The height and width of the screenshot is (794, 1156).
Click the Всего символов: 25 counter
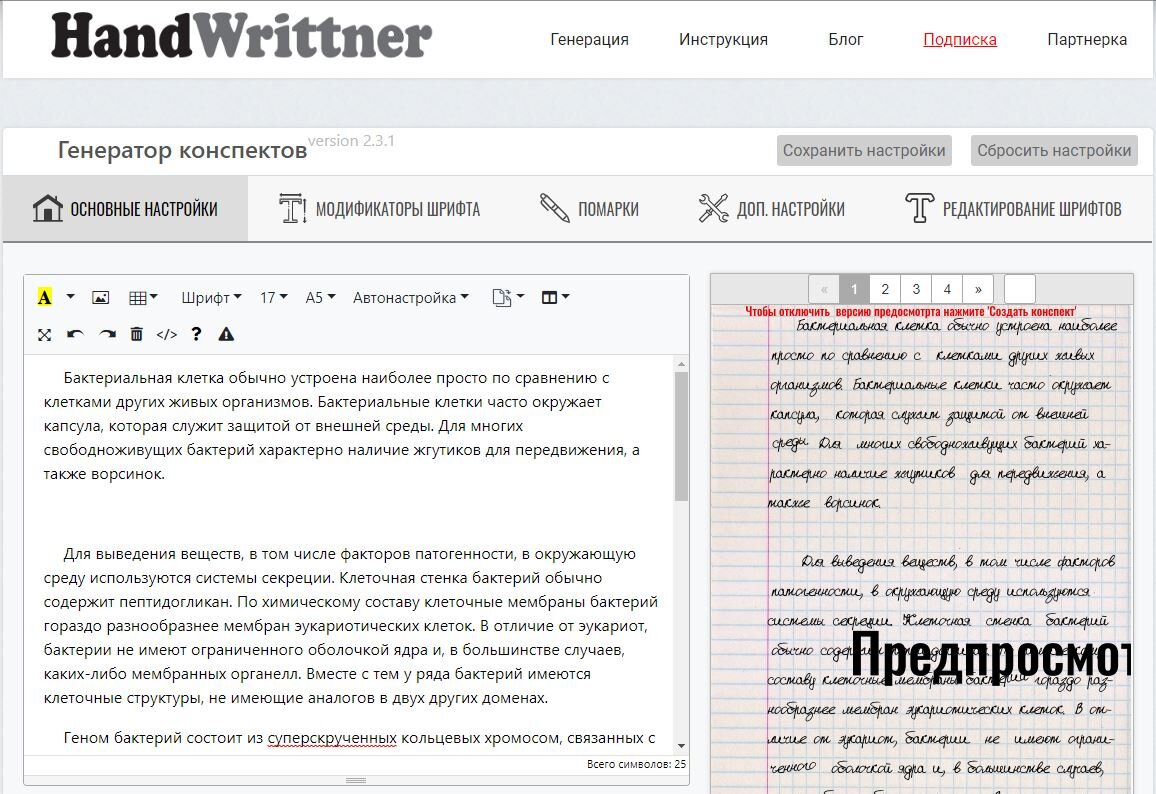(x=636, y=765)
